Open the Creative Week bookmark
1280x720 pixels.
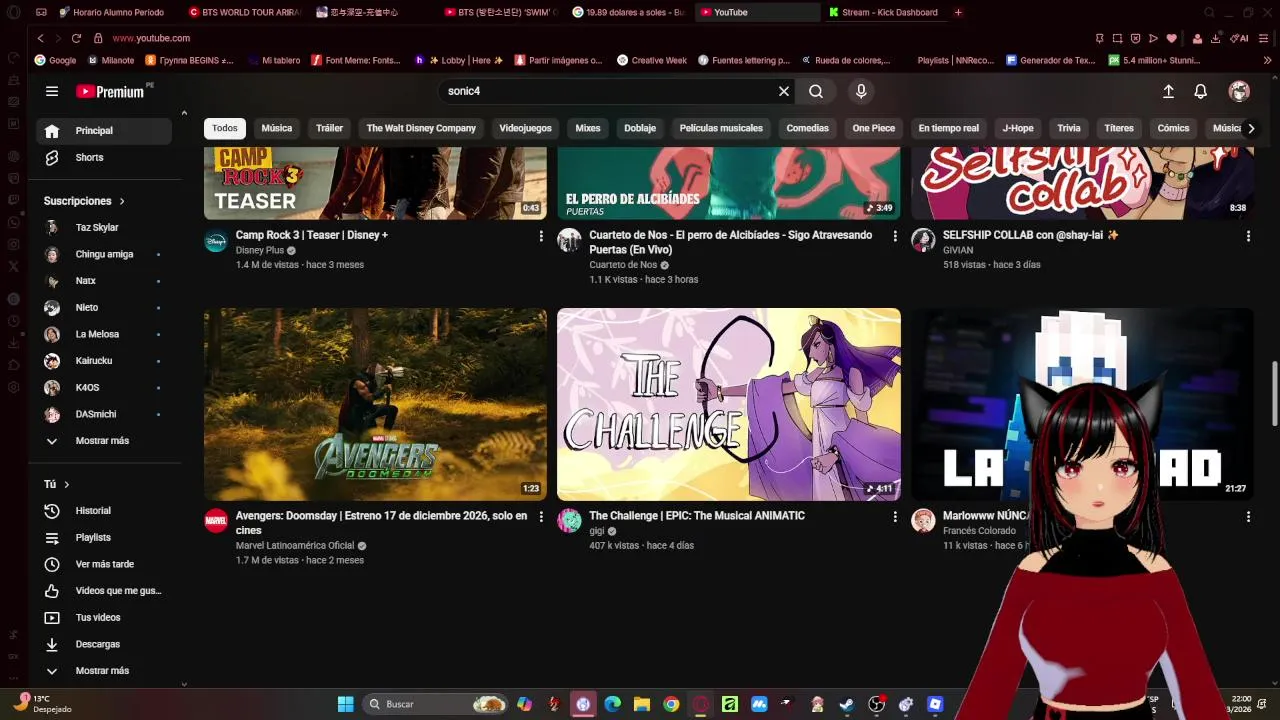652,60
